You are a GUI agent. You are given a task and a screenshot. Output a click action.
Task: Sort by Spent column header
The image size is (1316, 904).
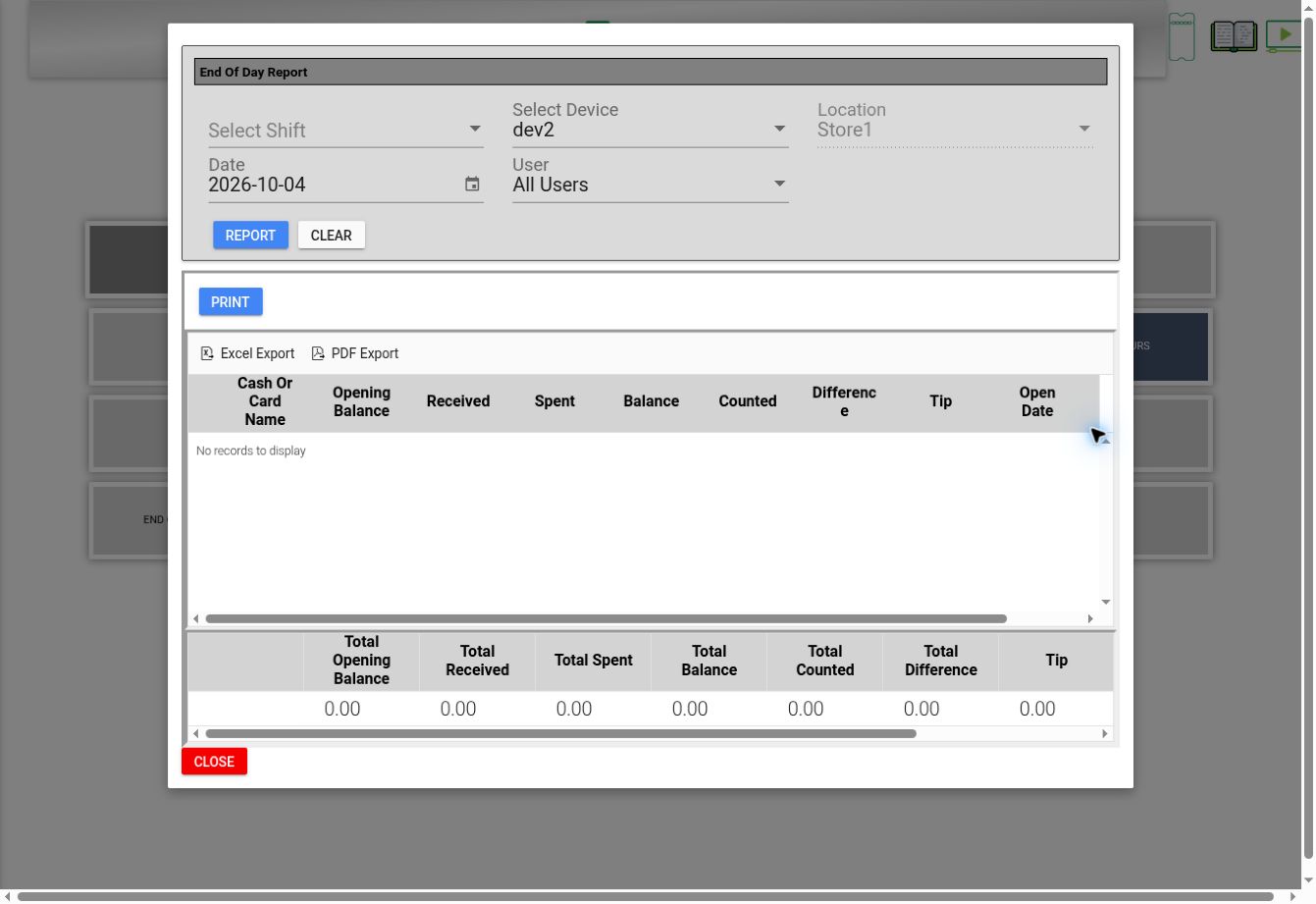554,401
